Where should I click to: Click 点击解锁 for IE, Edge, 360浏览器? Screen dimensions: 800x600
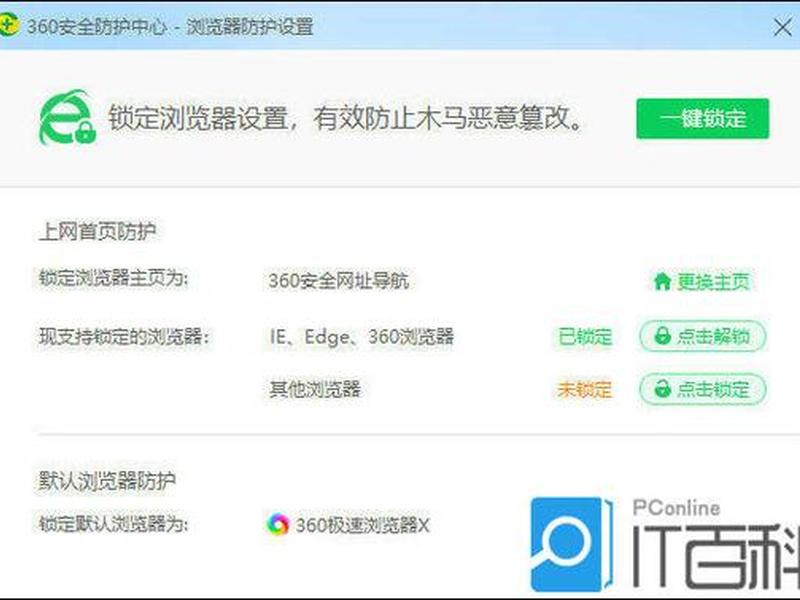(x=703, y=336)
